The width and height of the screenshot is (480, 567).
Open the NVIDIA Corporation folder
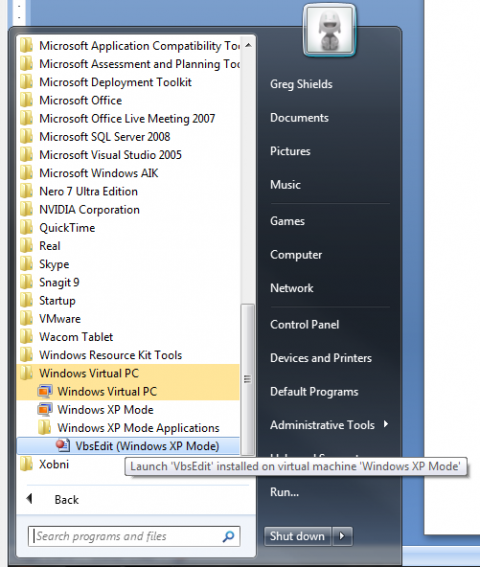coord(128,210)
